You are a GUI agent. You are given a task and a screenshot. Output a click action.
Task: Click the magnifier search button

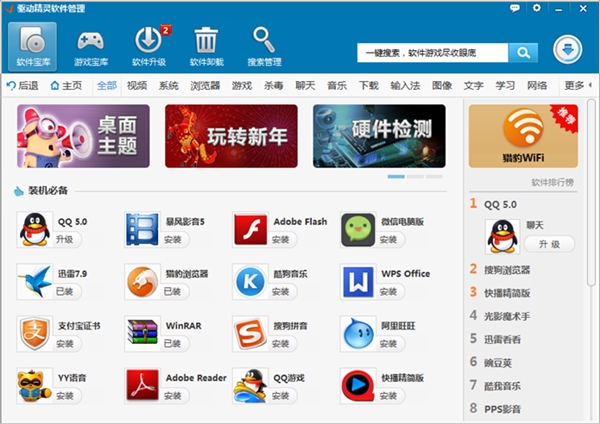click(x=523, y=52)
